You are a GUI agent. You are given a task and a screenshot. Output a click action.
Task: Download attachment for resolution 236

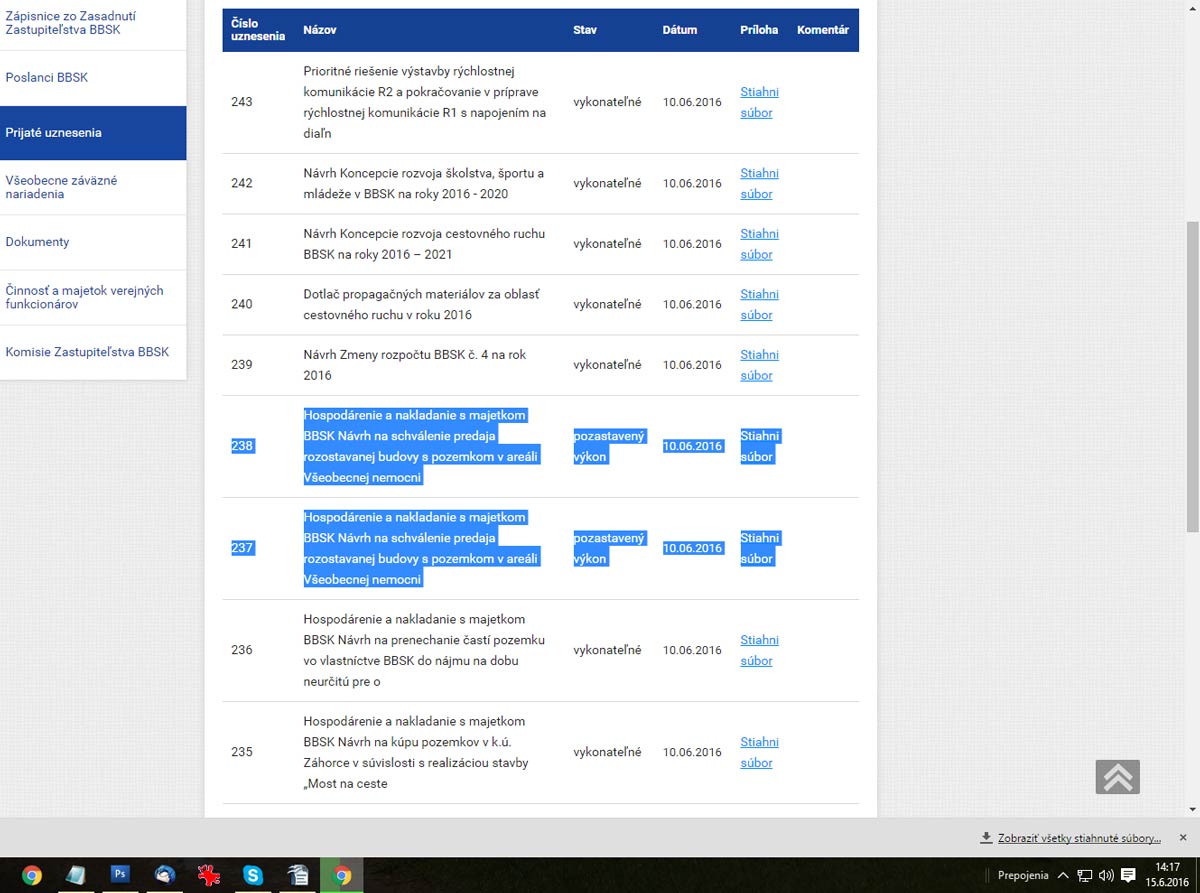759,650
